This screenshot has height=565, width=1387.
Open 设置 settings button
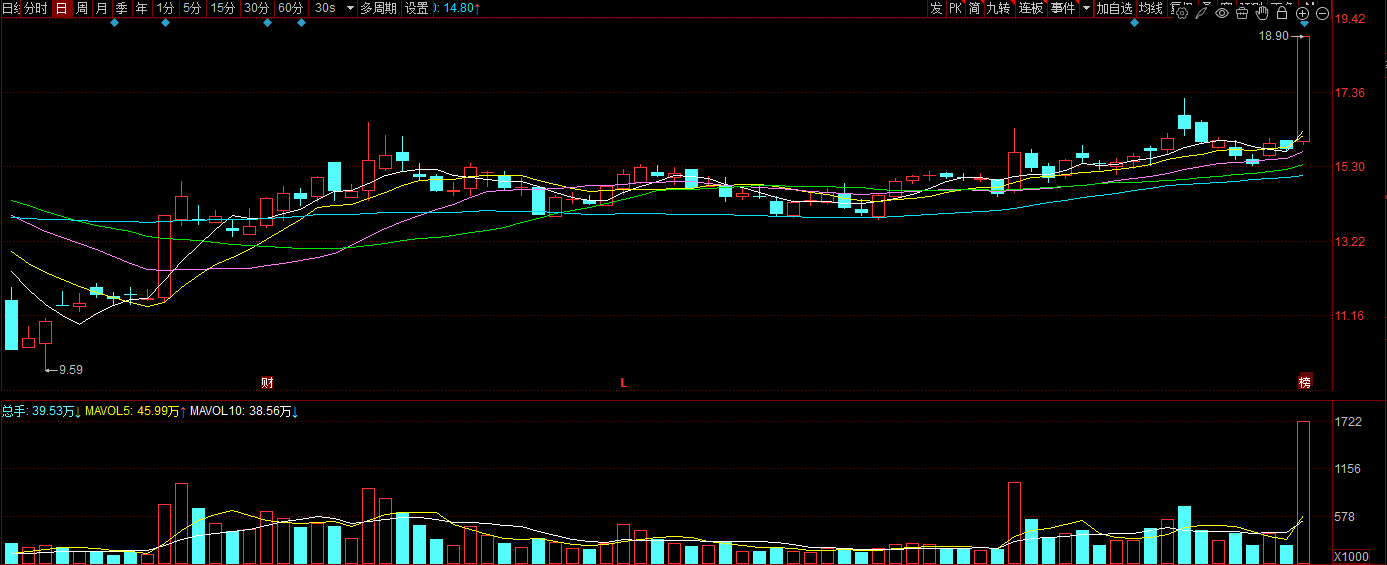416,8
